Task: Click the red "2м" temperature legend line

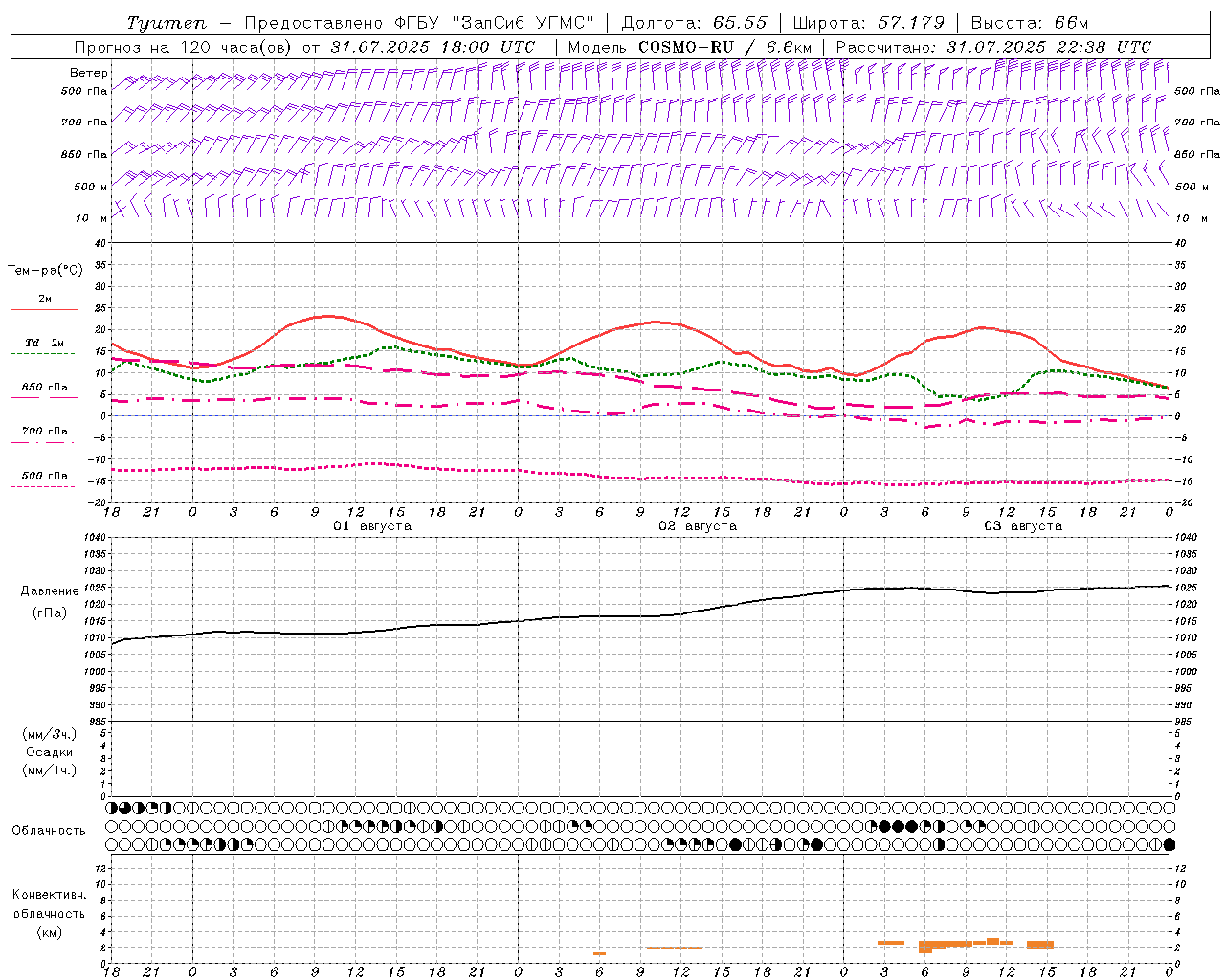Action: 44,309
